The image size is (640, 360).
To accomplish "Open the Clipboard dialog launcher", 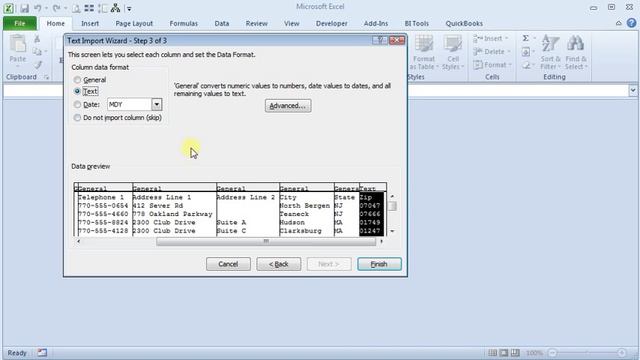I will coord(47,77).
